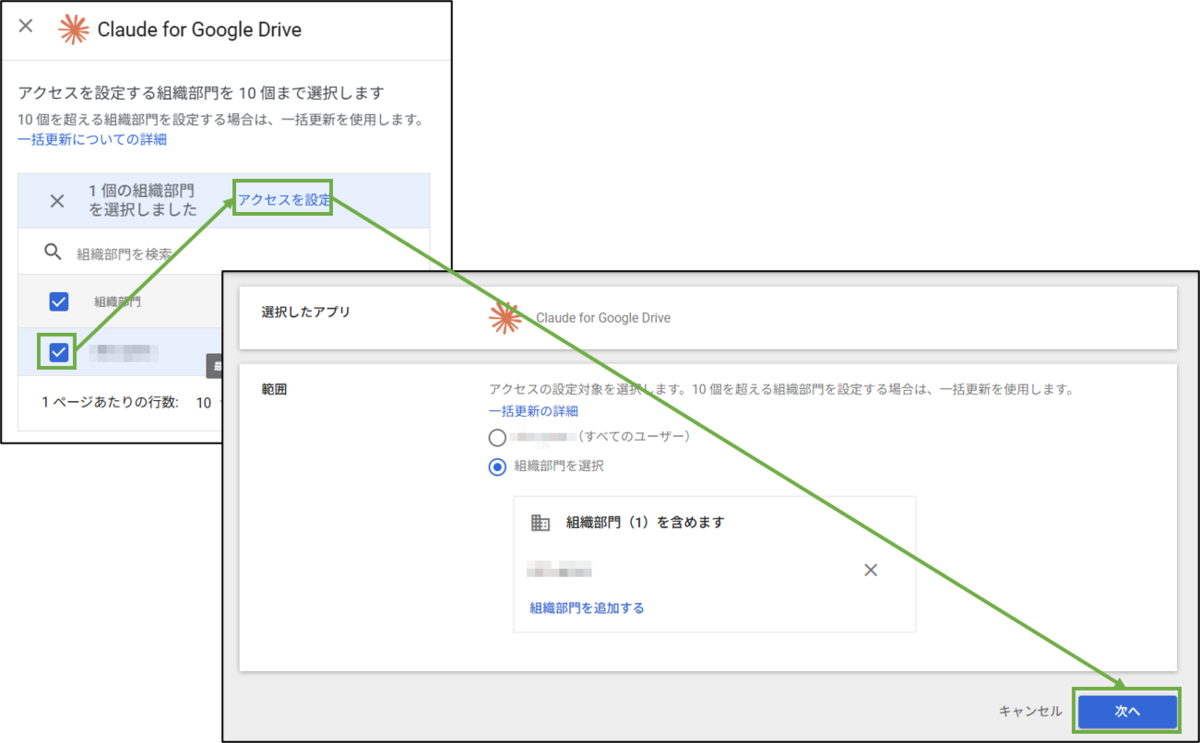Uncheck the selected organization row checkbox
This screenshot has width=1200, height=743.
coord(59,352)
